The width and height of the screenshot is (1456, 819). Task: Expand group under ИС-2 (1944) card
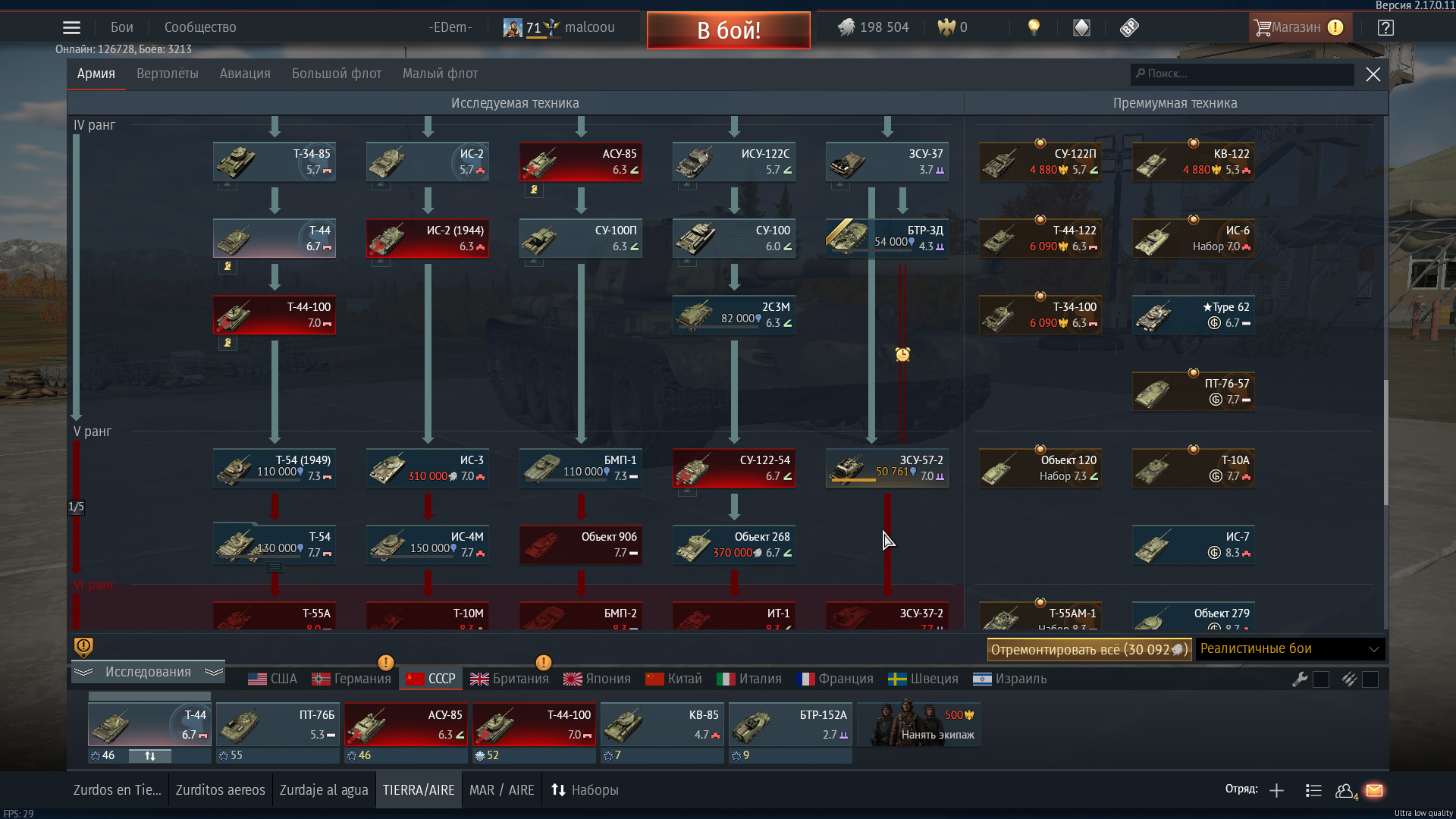(x=381, y=261)
